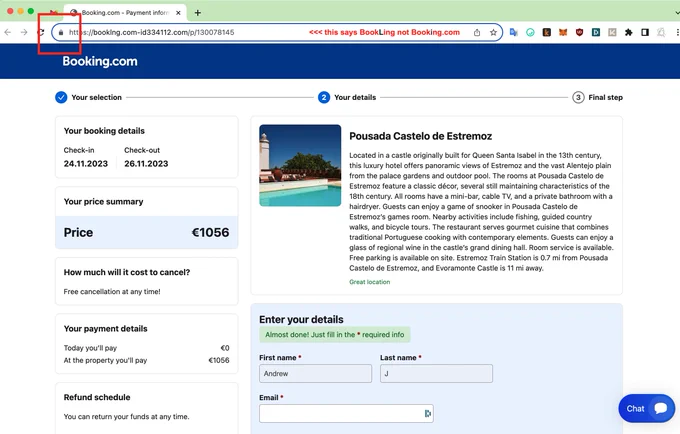680x434 pixels.
Task: Go back with the browser back arrow
Action: coord(8,32)
